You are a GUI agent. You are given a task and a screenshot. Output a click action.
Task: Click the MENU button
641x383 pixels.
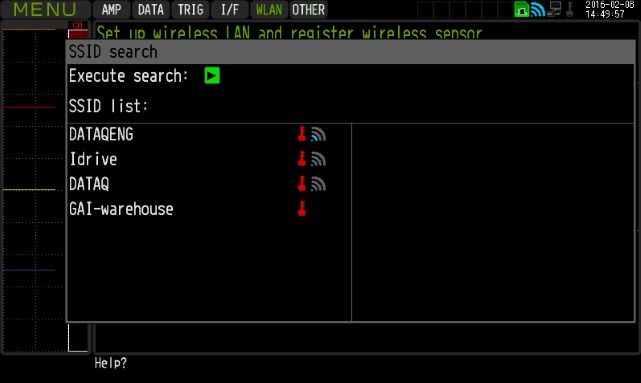pos(45,9)
